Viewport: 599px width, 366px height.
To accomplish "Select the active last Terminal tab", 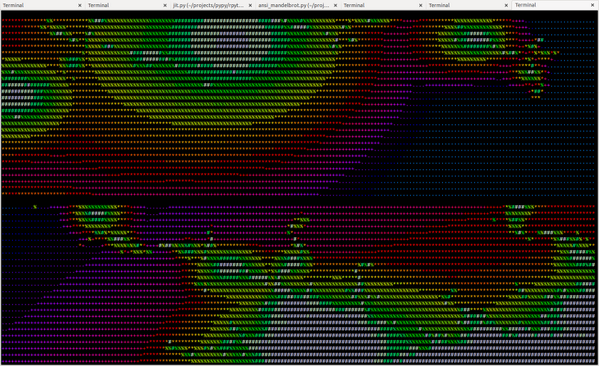I will coord(555,5).
